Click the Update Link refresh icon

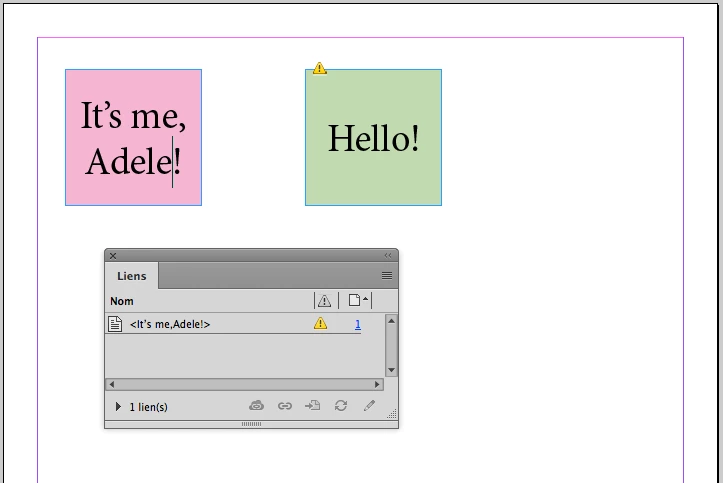[x=341, y=406]
